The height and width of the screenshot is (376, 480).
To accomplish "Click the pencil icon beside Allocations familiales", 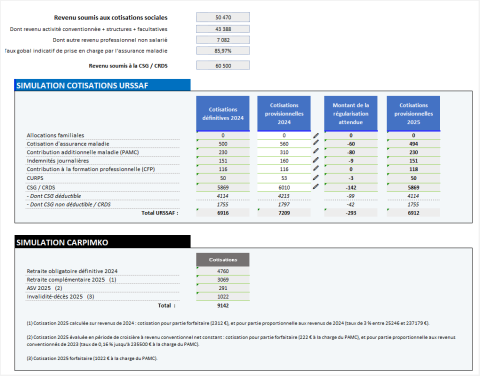I will (x=316, y=135).
